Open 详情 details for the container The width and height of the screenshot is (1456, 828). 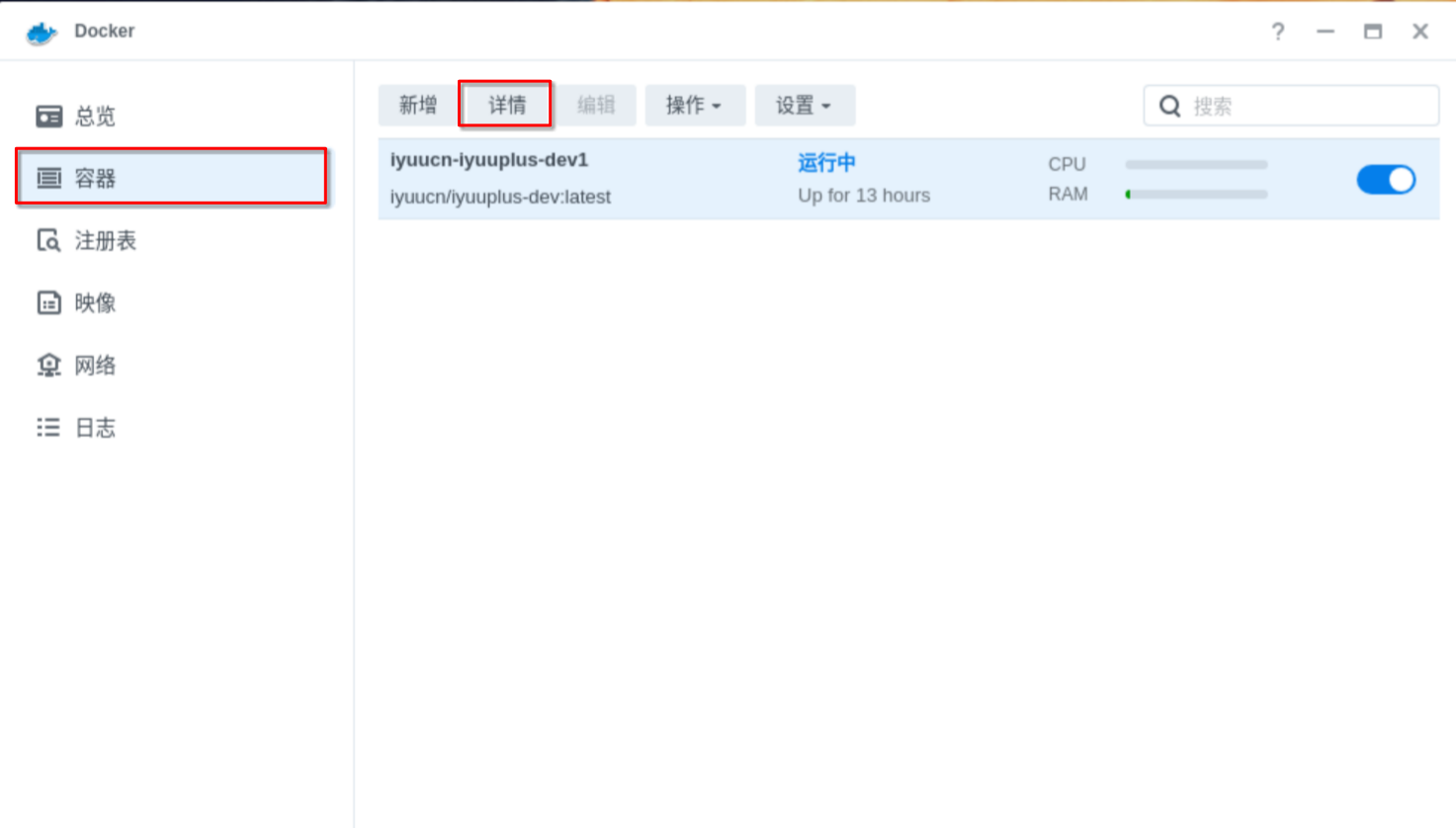(x=505, y=105)
